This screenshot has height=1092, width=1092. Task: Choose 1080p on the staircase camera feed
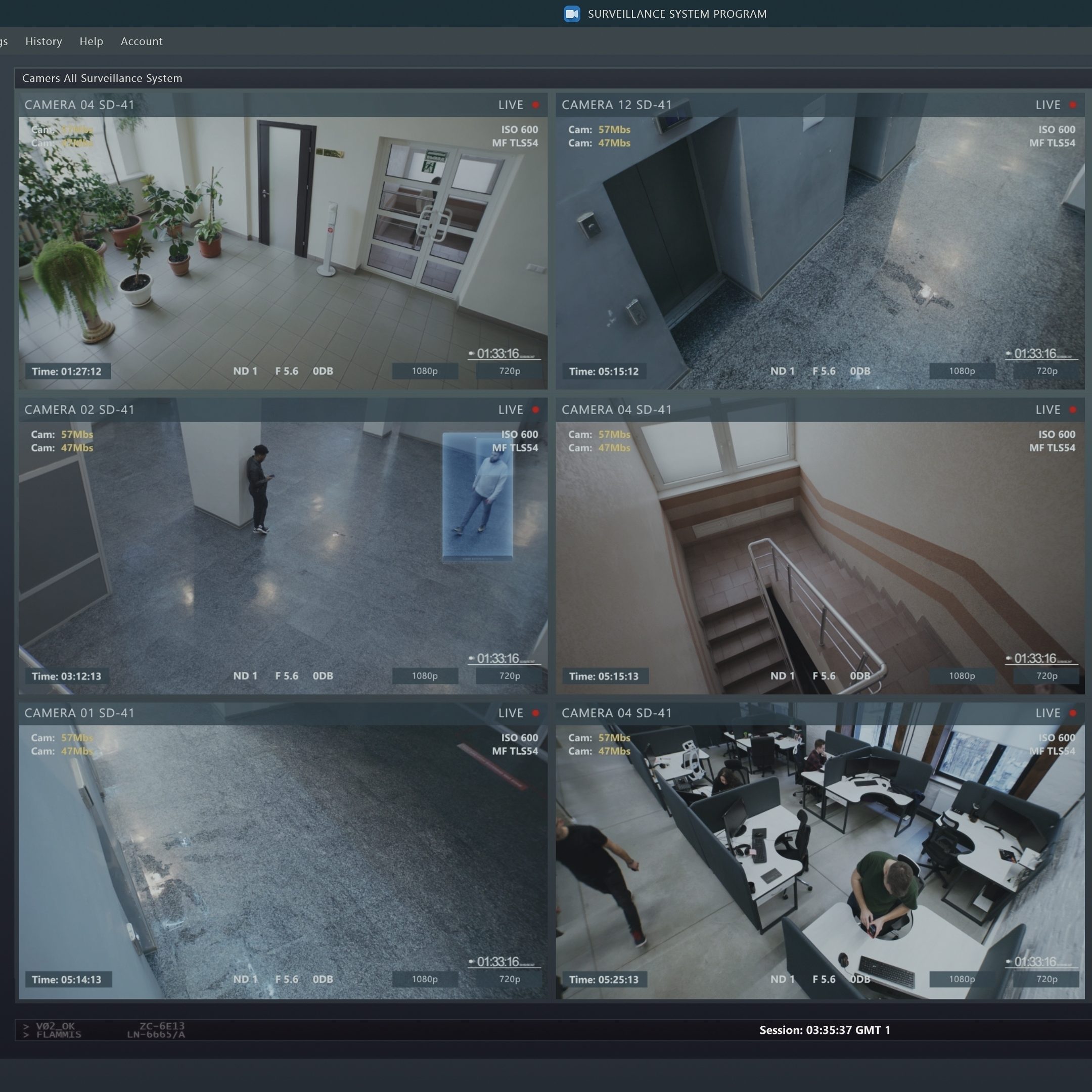click(962, 676)
